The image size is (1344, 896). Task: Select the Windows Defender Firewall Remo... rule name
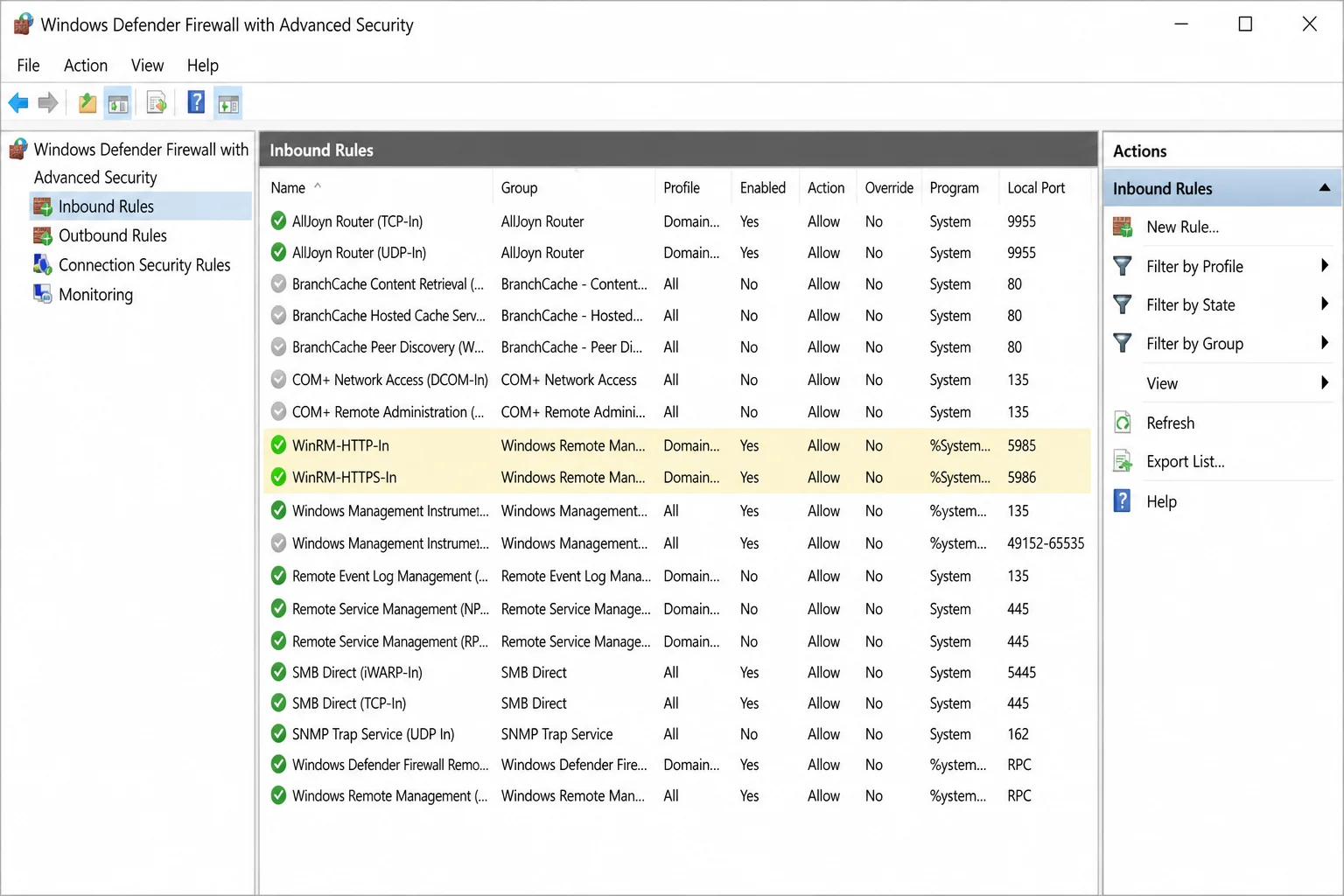(x=390, y=765)
